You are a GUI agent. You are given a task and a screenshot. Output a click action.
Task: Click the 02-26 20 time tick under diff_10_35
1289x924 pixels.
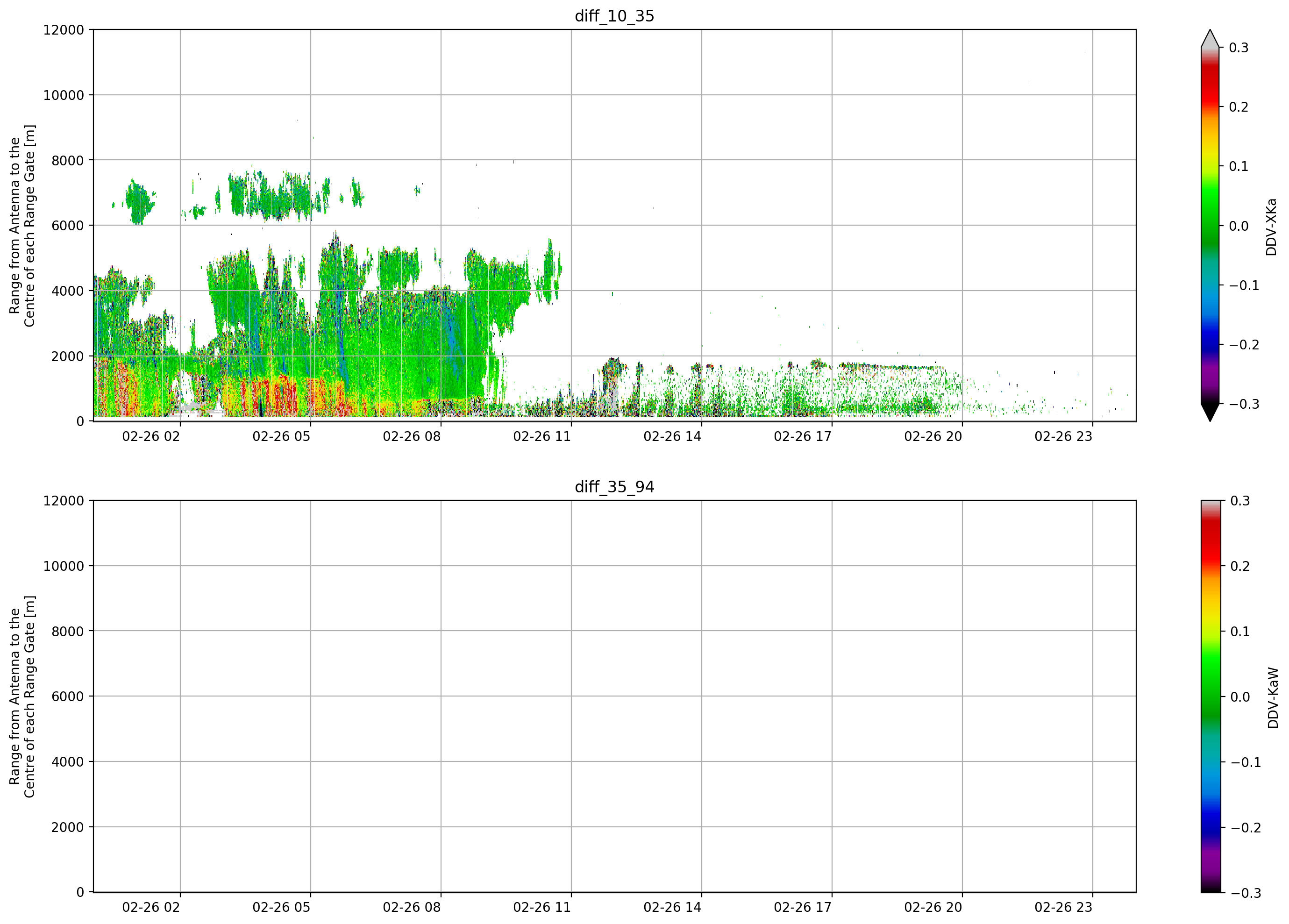tap(933, 436)
